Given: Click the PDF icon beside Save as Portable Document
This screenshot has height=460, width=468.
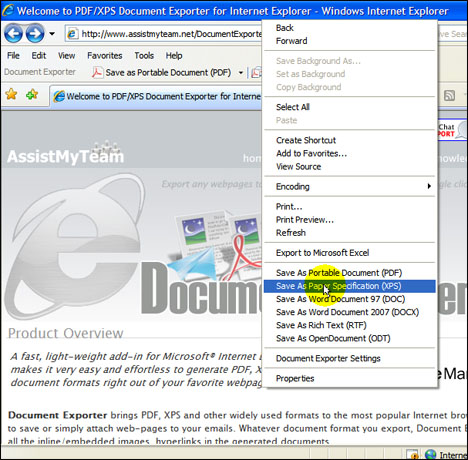Looking at the screenshot, I should click(x=97, y=72).
